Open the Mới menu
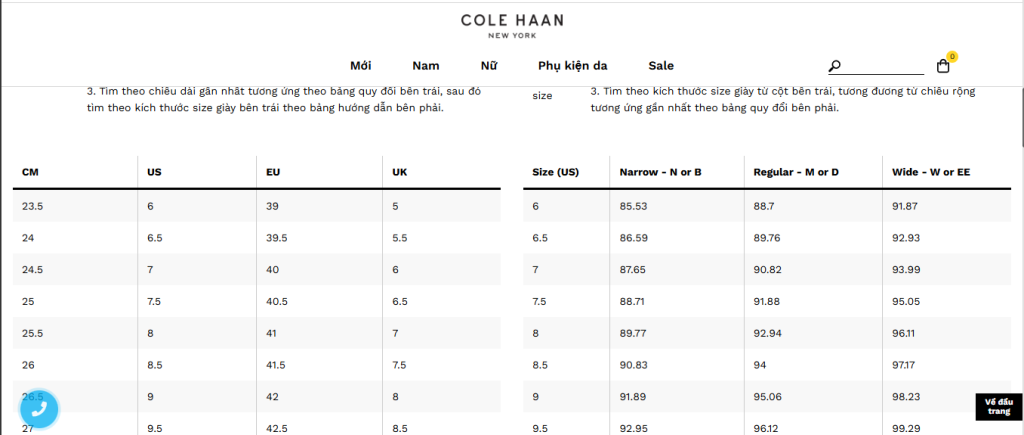1024x435 pixels. pos(360,65)
